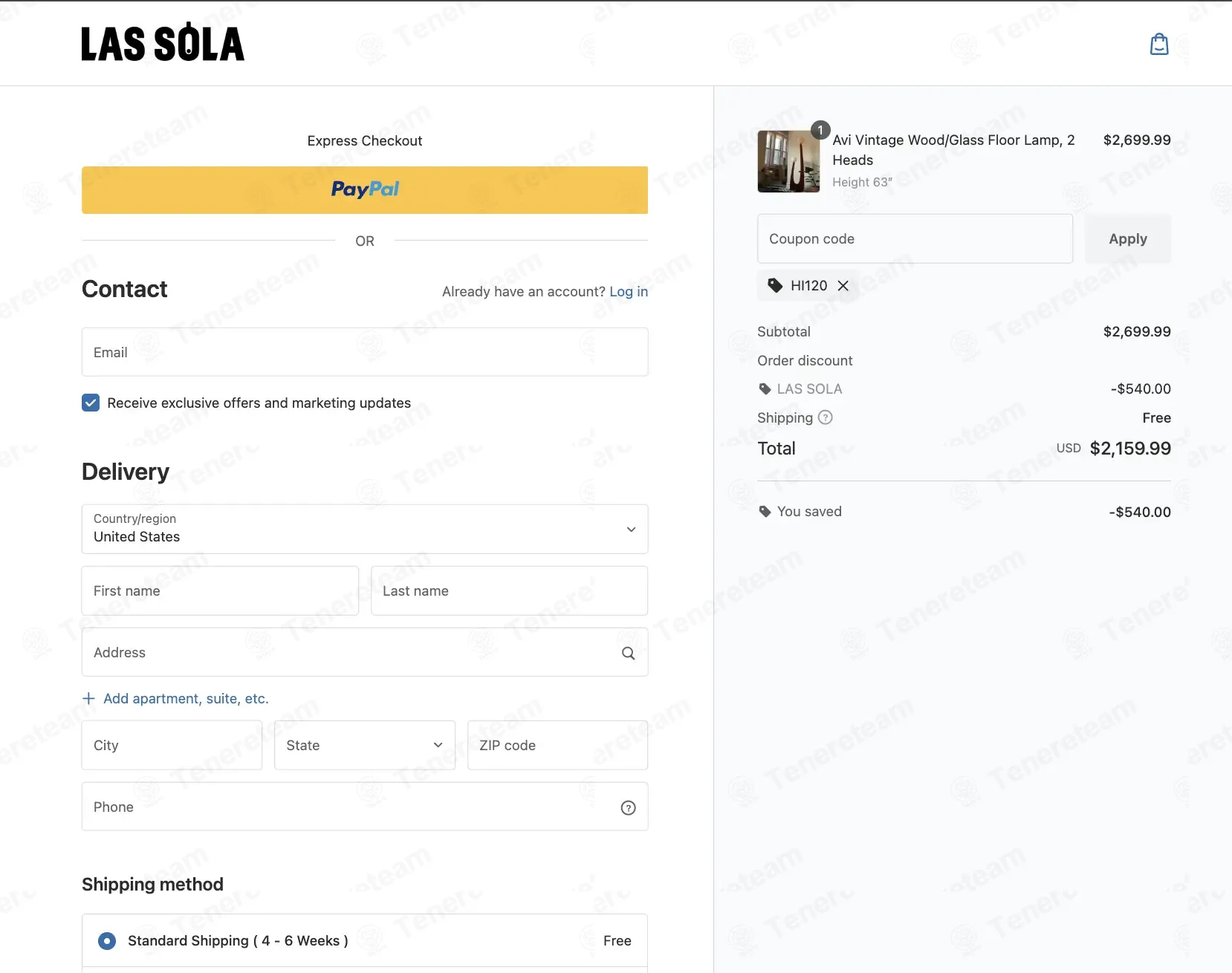Click the Subtotal label

(x=784, y=331)
